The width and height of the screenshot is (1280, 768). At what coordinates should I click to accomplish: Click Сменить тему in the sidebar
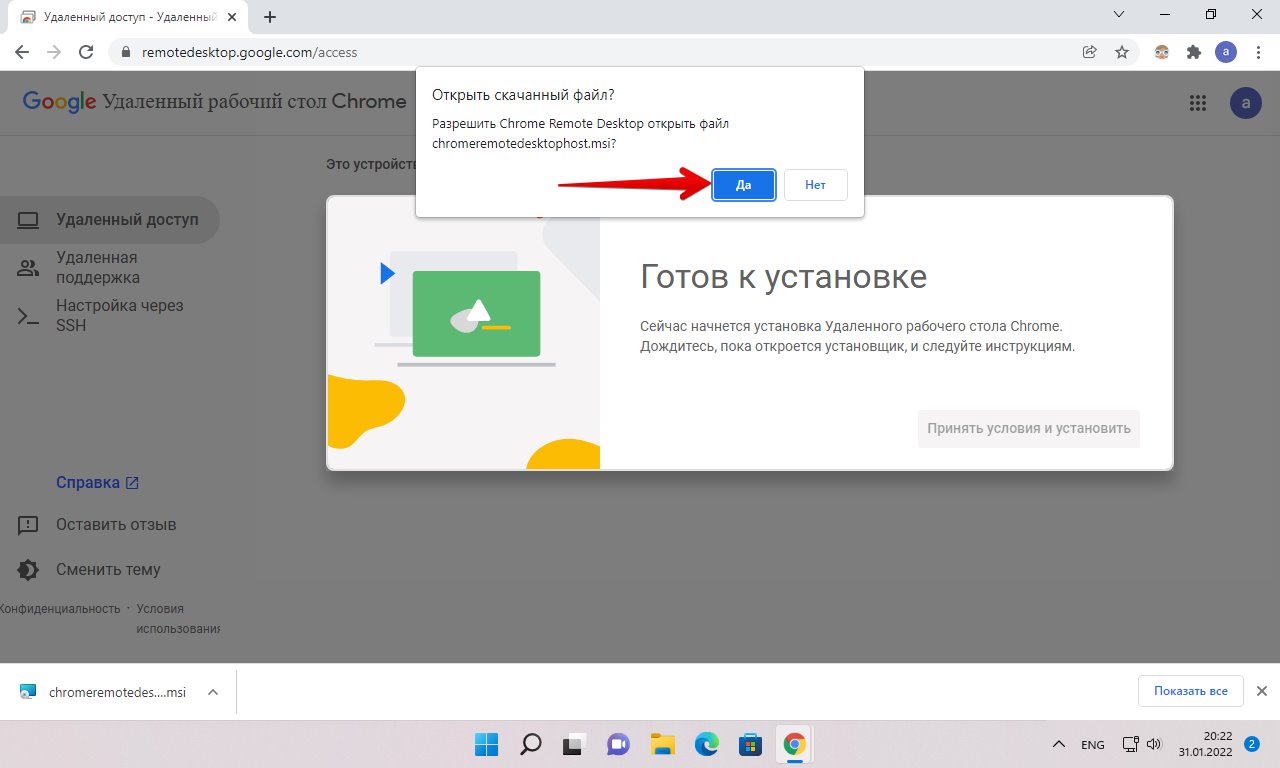pyautogui.click(x=108, y=570)
